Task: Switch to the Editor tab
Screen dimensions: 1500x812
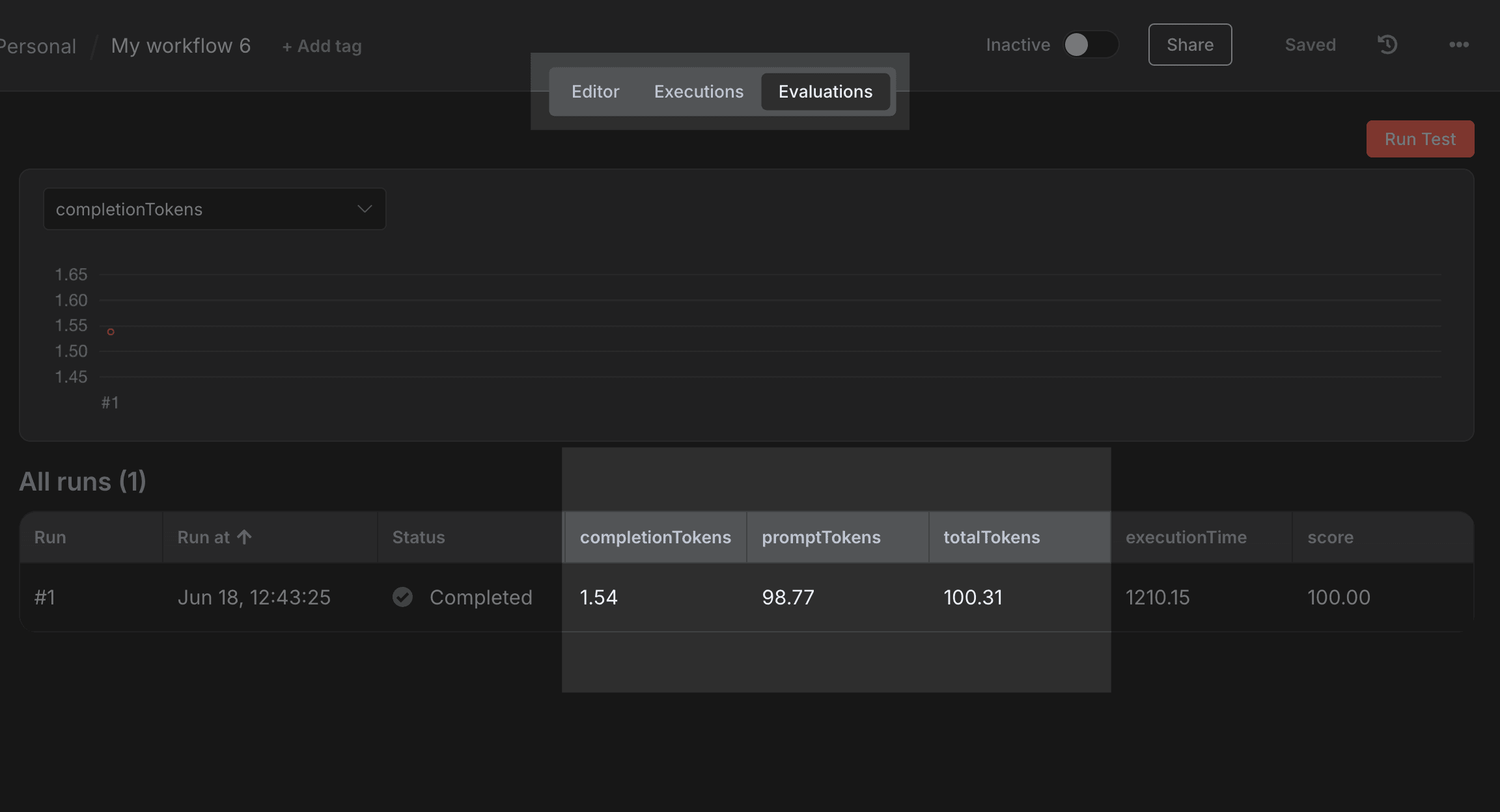Action: tap(595, 91)
